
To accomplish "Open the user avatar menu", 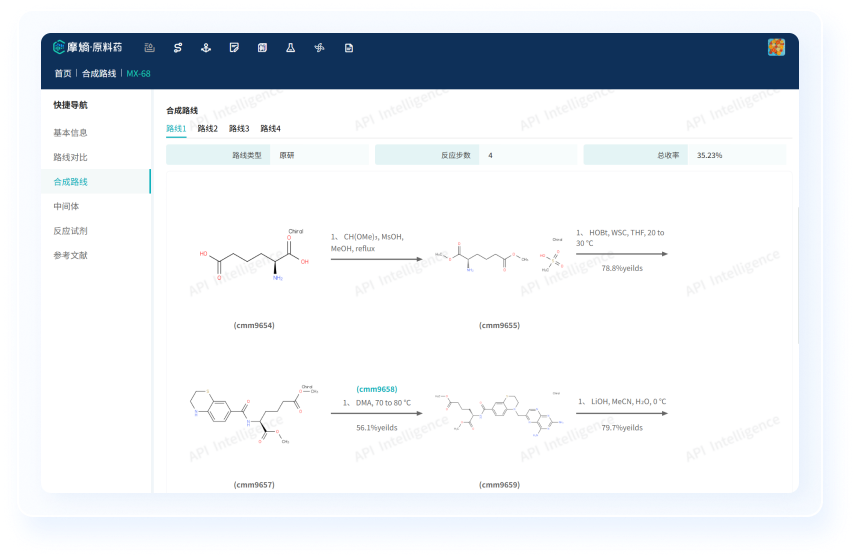I will tap(776, 48).
